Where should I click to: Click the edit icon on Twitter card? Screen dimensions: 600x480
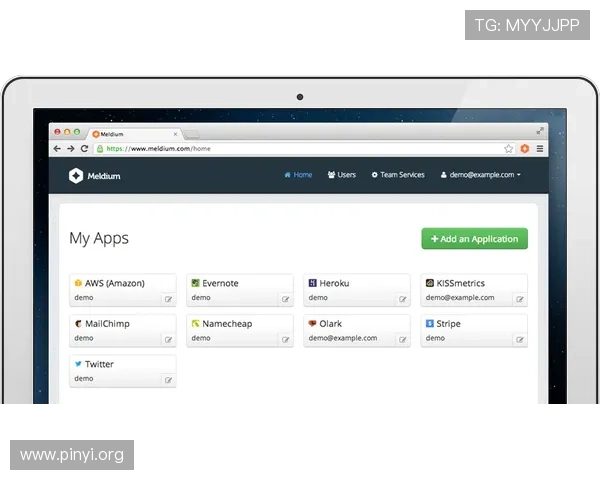coord(168,380)
